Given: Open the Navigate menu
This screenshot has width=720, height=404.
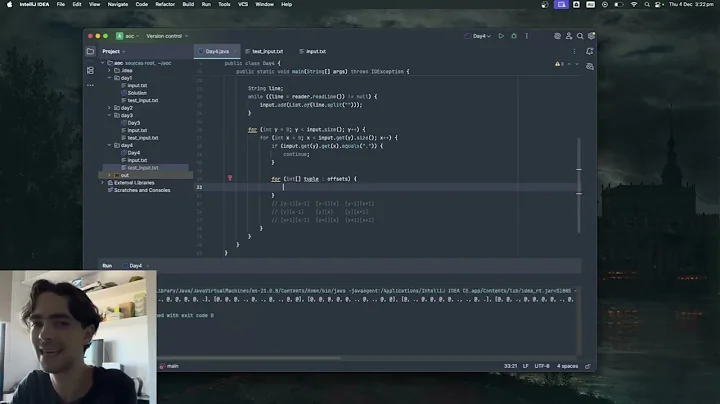Looking at the screenshot, I should click(x=118, y=4).
